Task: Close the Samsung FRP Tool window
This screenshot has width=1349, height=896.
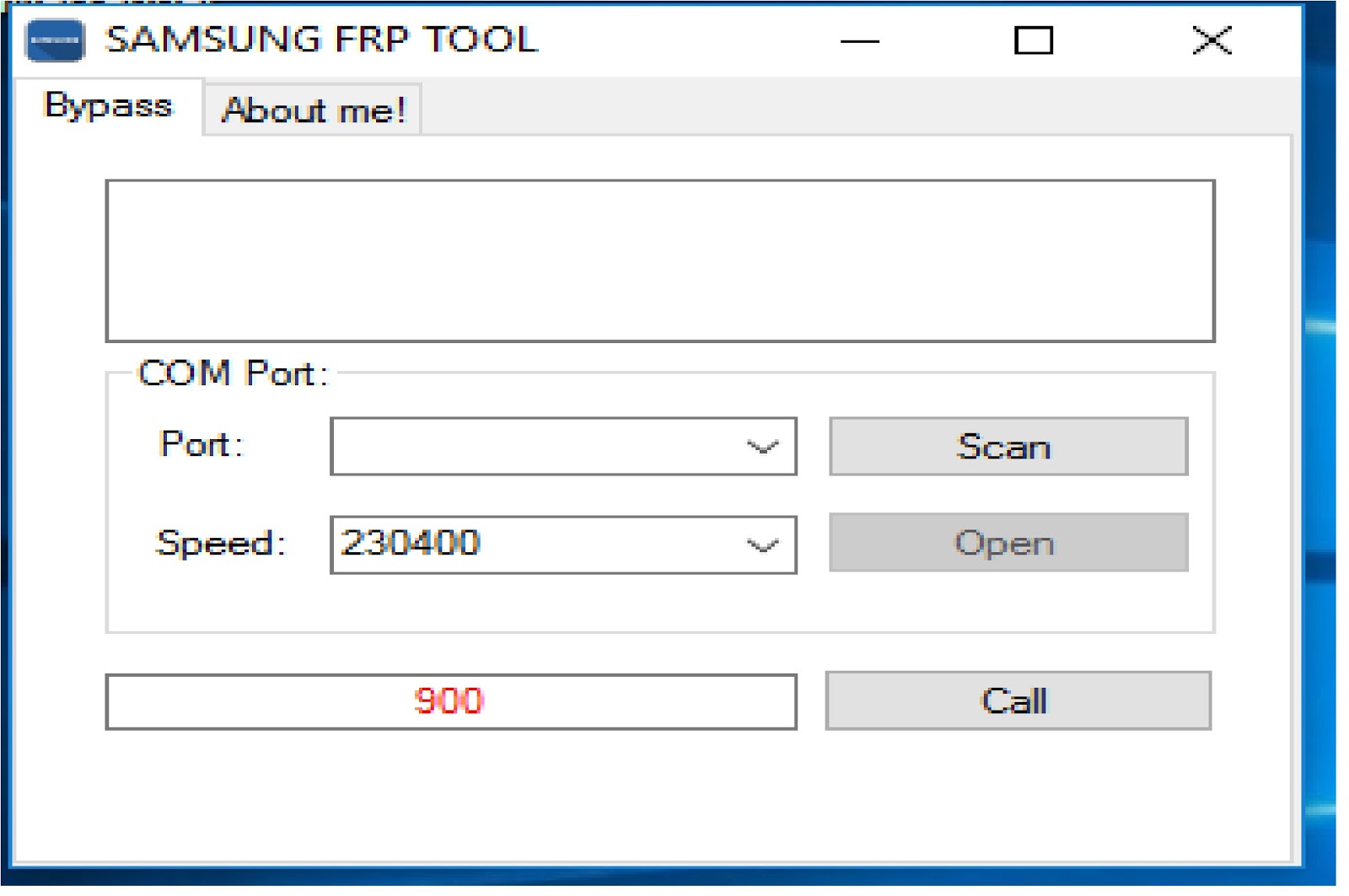Action: (x=1212, y=40)
